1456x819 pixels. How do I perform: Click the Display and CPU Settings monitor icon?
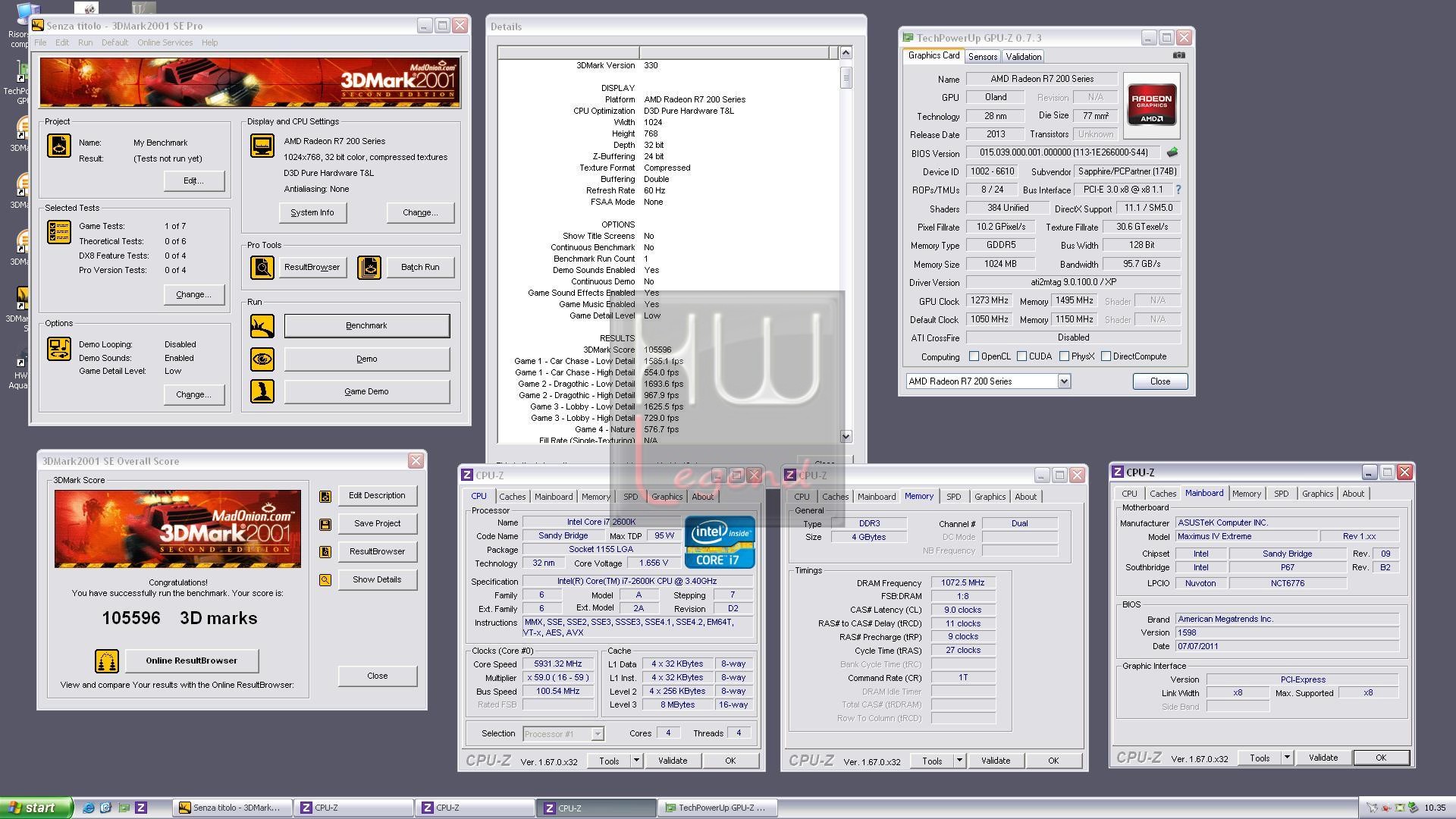click(262, 145)
